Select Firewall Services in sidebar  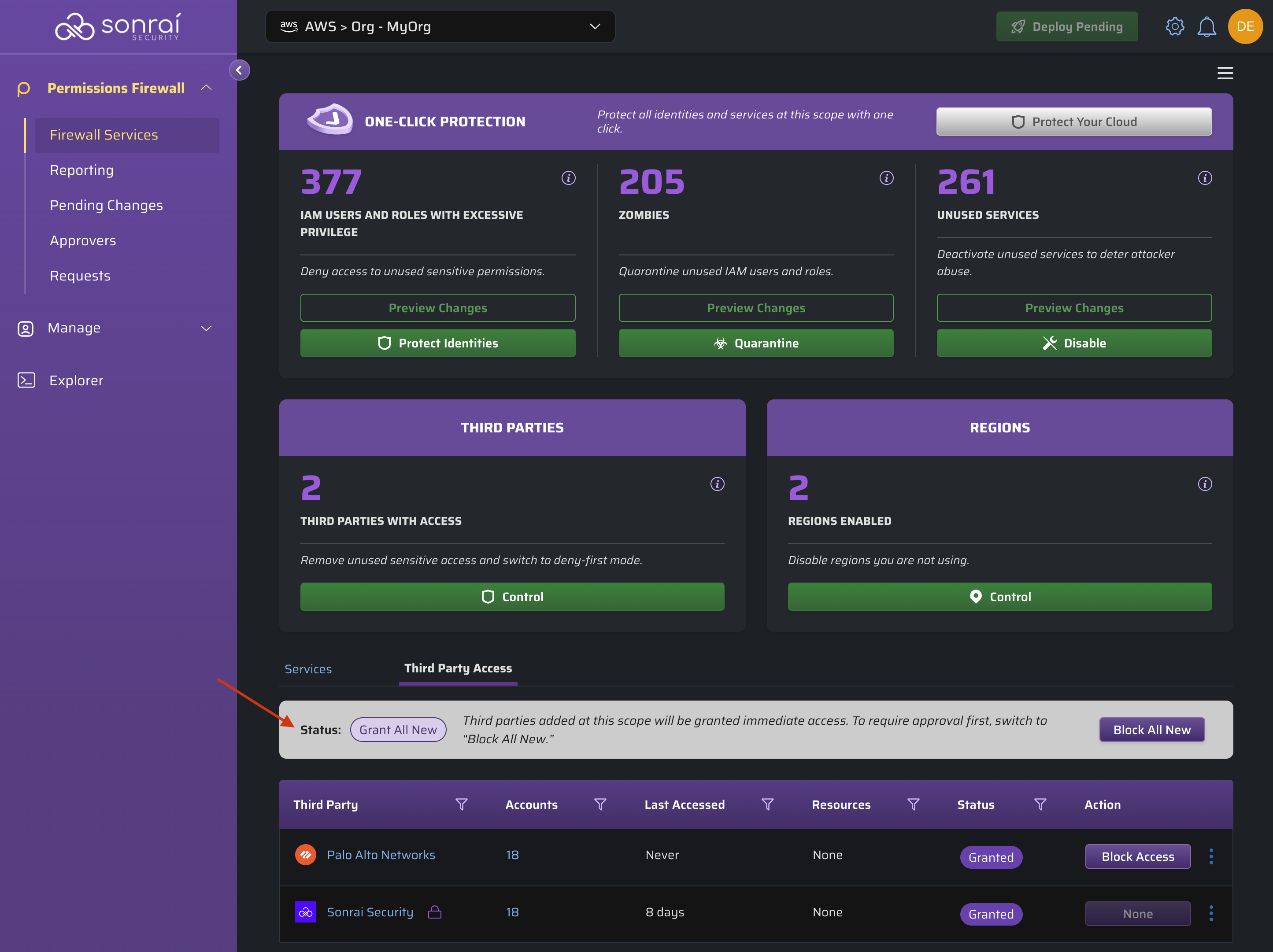click(x=126, y=135)
